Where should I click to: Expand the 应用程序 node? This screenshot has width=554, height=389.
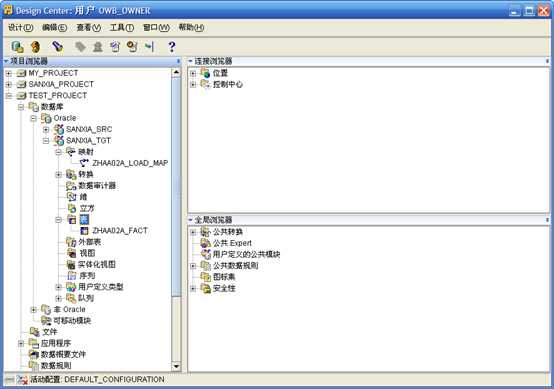point(21,343)
